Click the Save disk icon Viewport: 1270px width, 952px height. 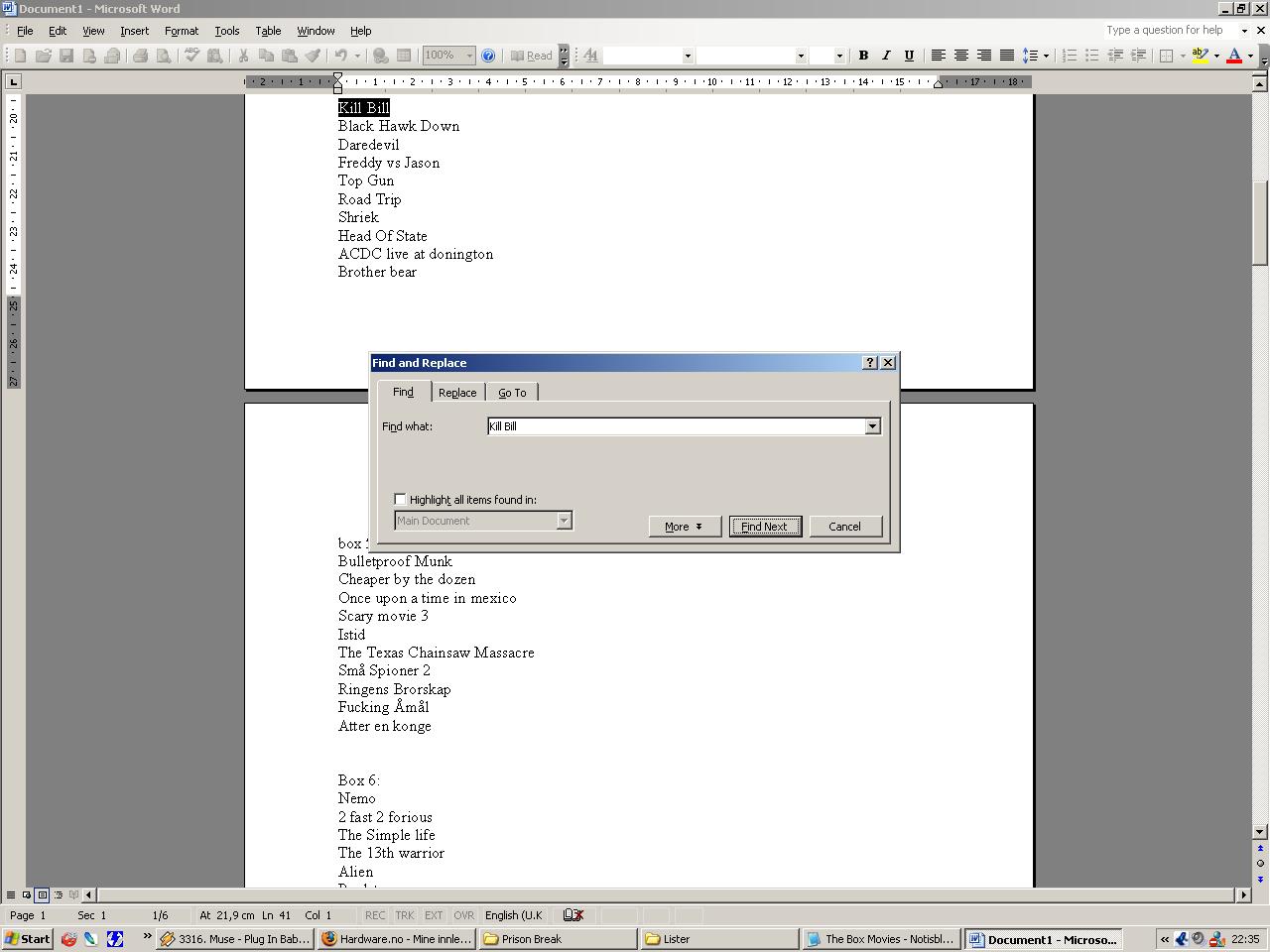click(x=66, y=56)
